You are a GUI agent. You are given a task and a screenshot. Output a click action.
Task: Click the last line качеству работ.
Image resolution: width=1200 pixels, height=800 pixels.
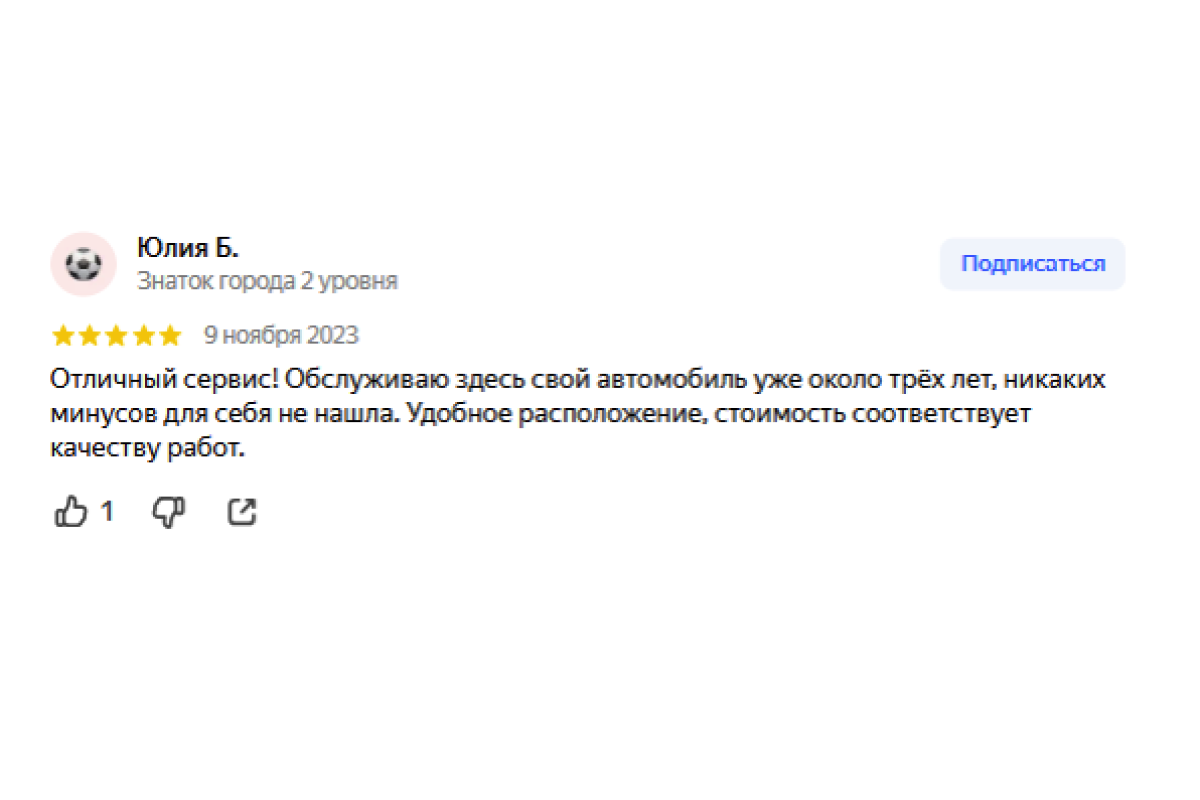(x=146, y=450)
